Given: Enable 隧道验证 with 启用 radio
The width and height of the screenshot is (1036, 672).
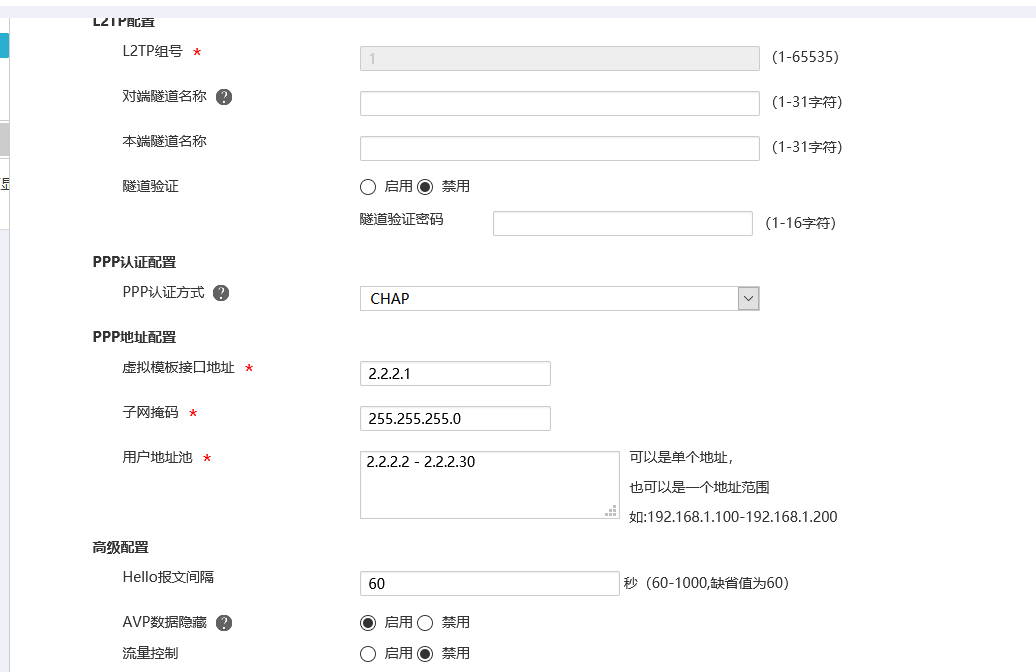Looking at the screenshot, I should (x=368, y=187).
